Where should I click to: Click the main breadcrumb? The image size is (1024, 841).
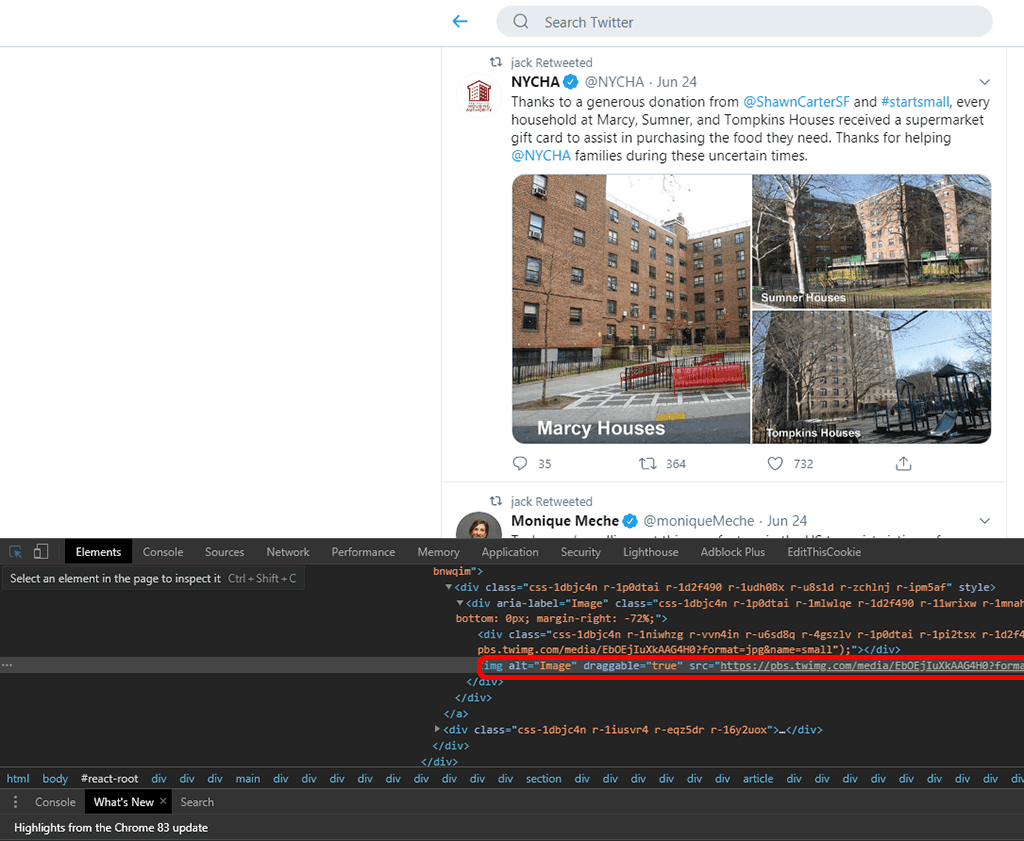coord(248,778)
